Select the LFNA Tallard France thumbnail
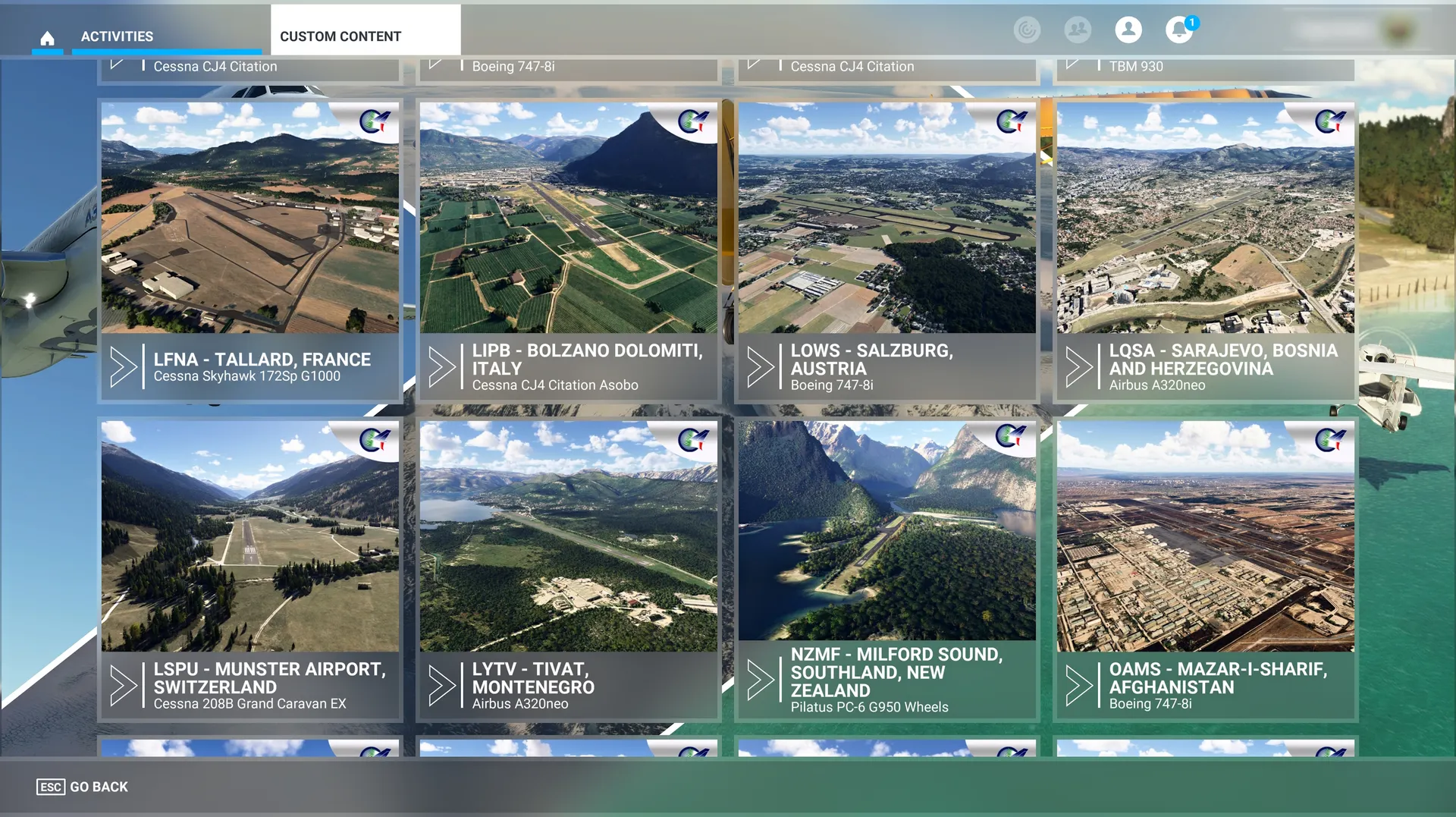This screenshot has width=1456, height=817. (250, 218)
